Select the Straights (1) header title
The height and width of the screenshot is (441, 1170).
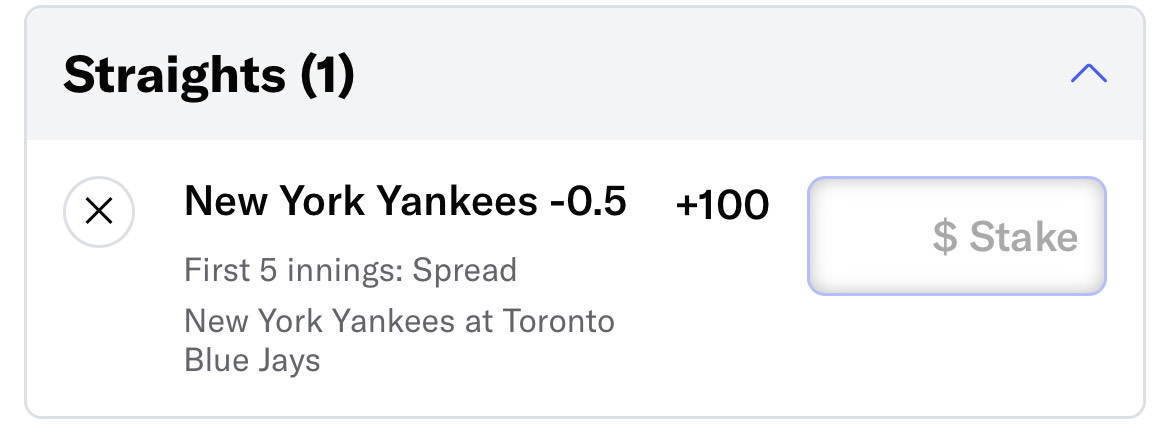[208, 74]
